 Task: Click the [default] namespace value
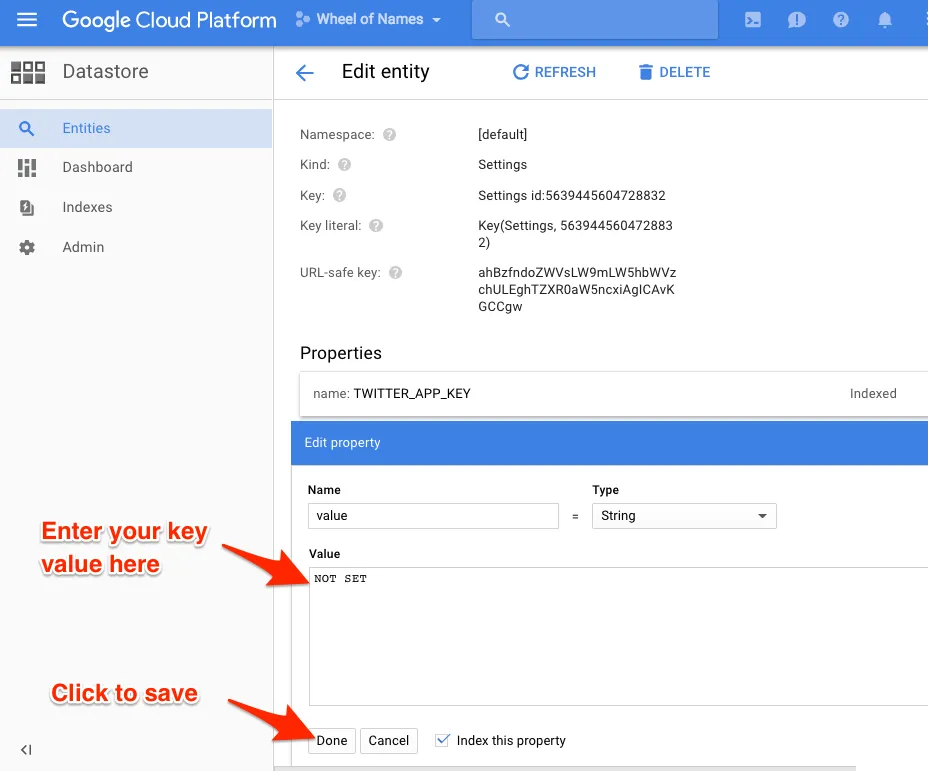tap(502, 135)
